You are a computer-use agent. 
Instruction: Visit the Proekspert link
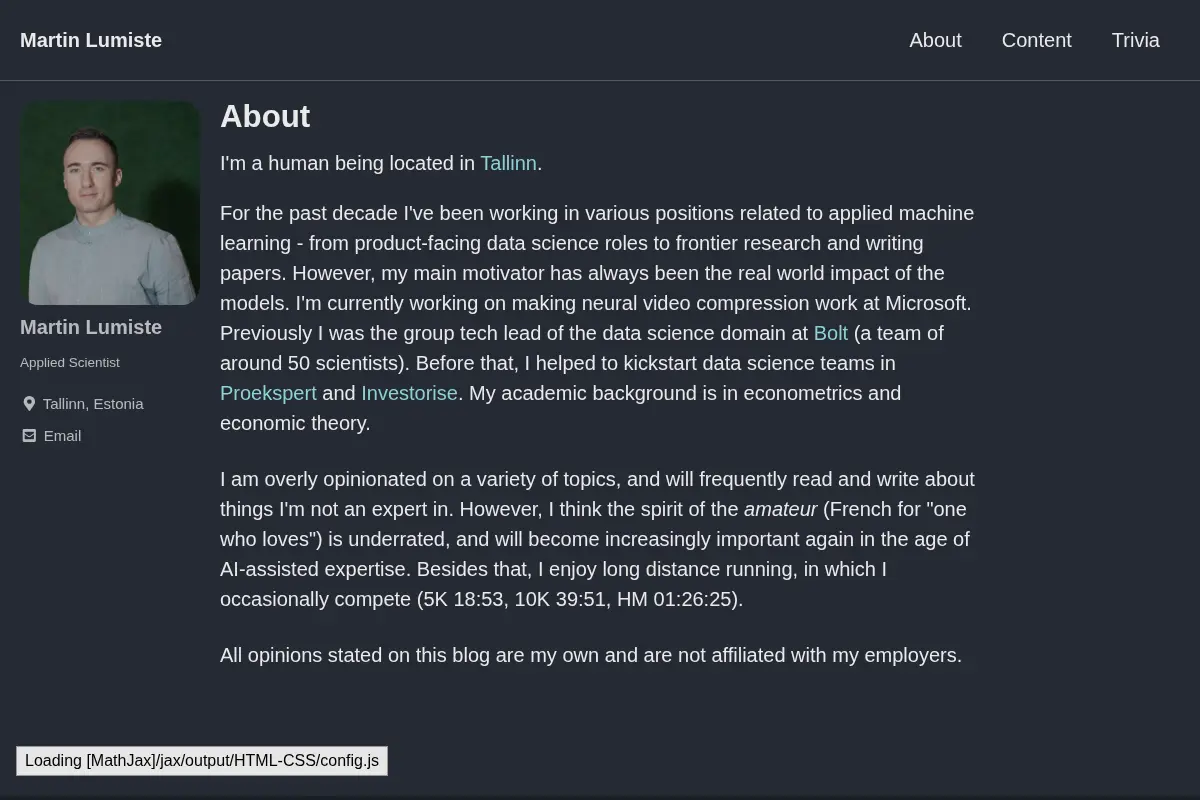pos(268,393)
